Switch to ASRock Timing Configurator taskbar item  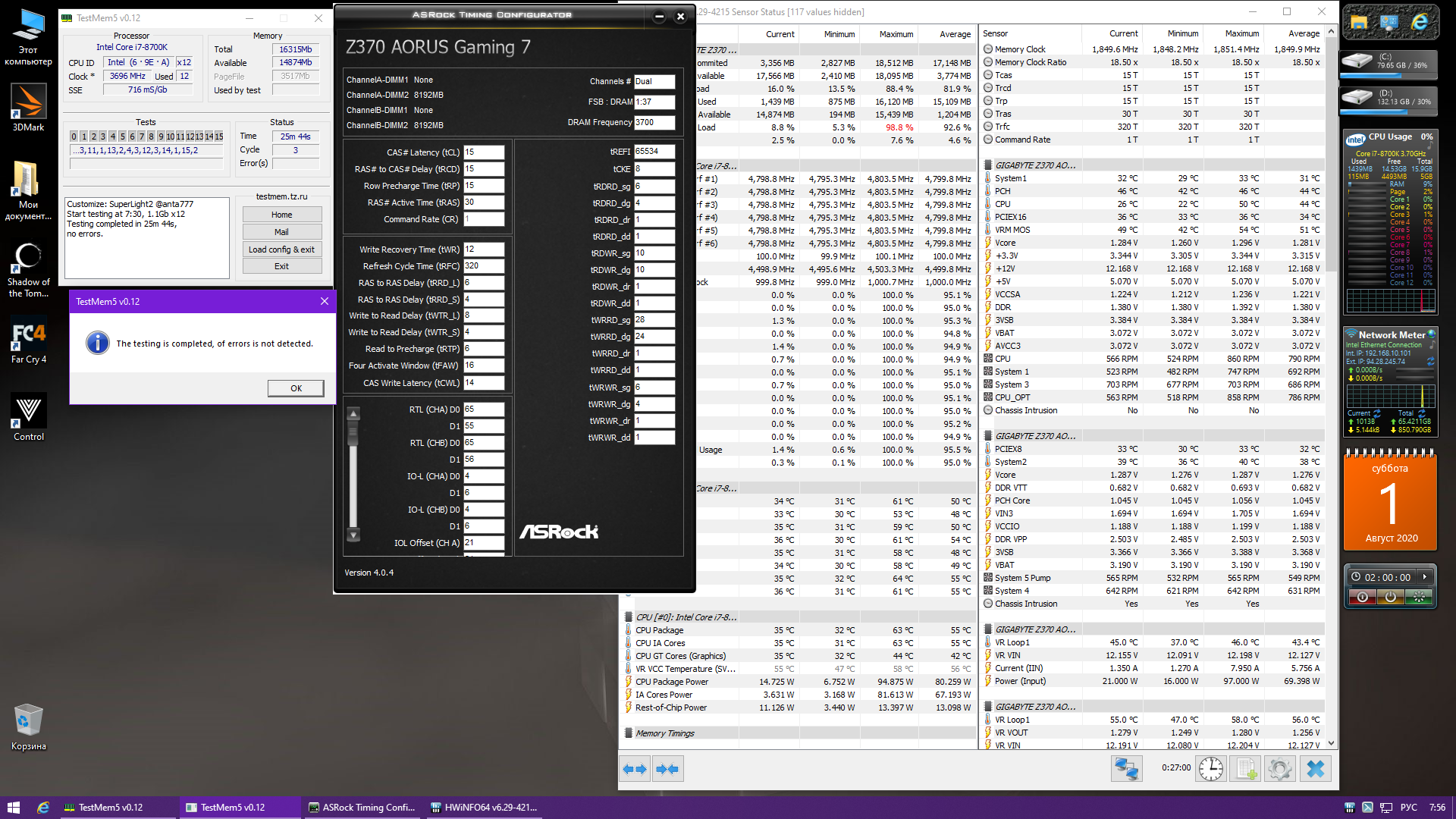point(362,808)
